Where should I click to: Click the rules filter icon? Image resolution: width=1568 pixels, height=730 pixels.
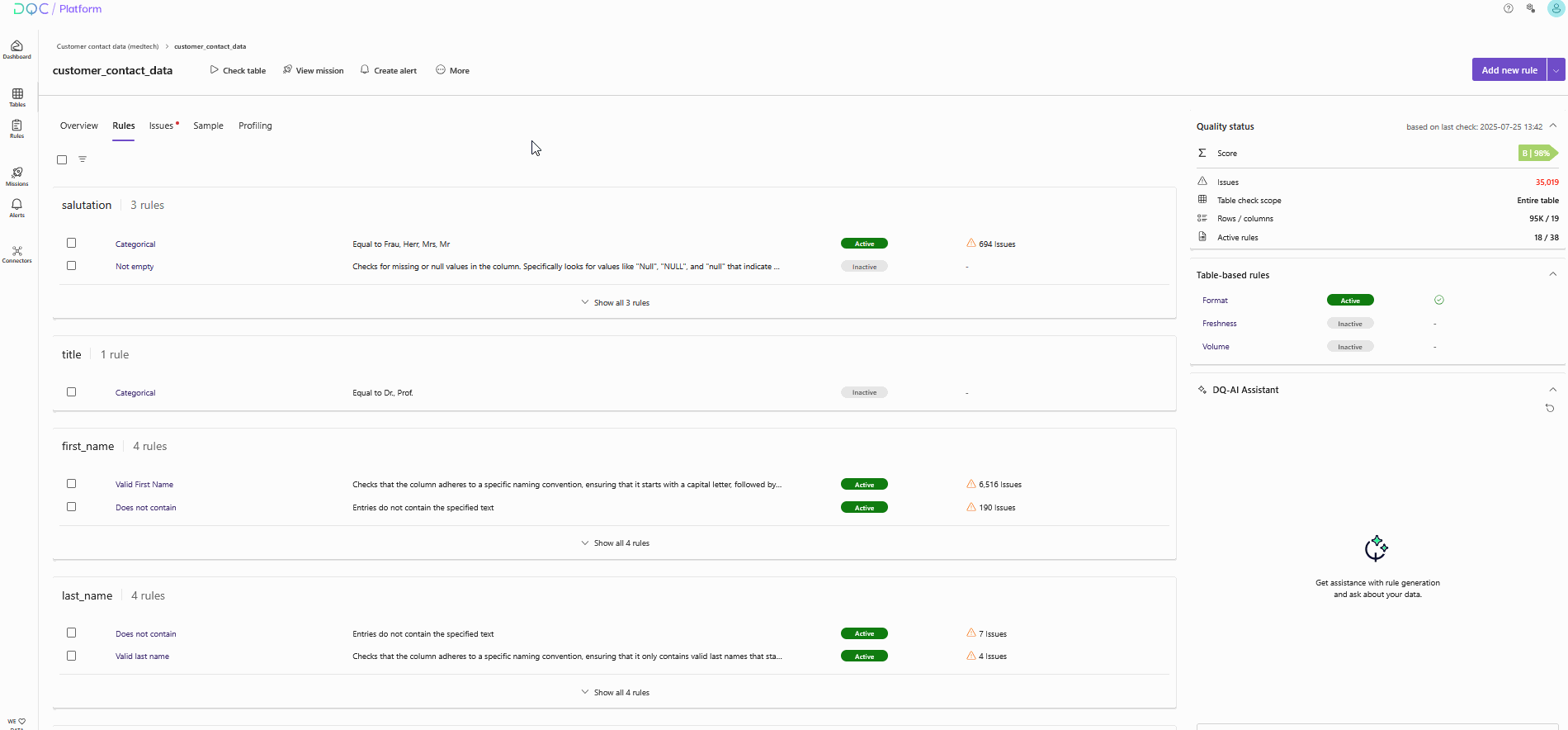pyautogui.click(x=83, y=159)
